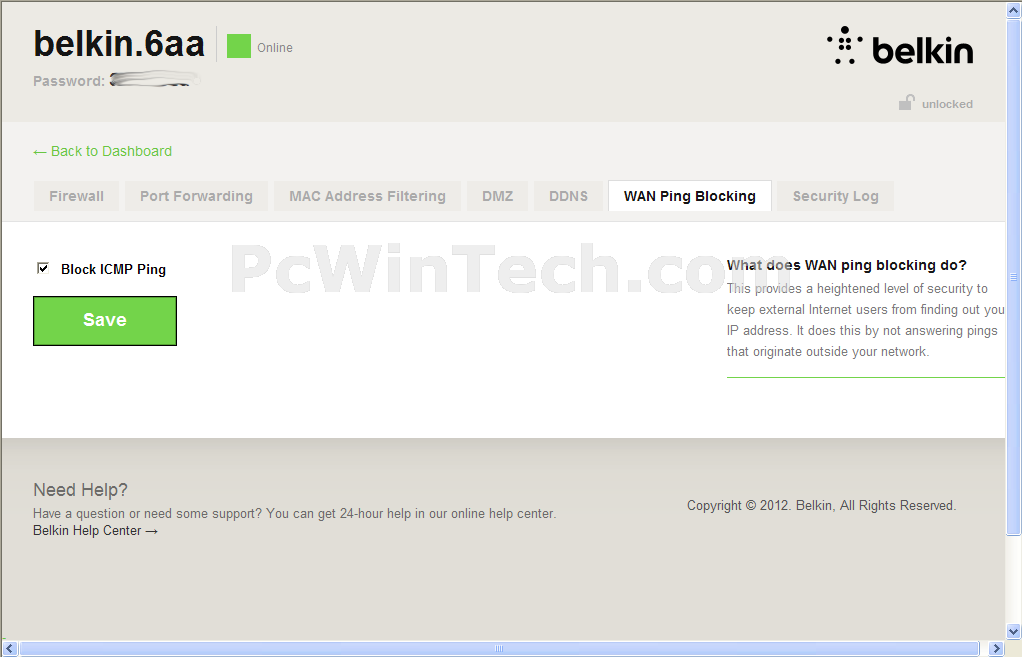Click the 'Password:' label

click(69, 81)
